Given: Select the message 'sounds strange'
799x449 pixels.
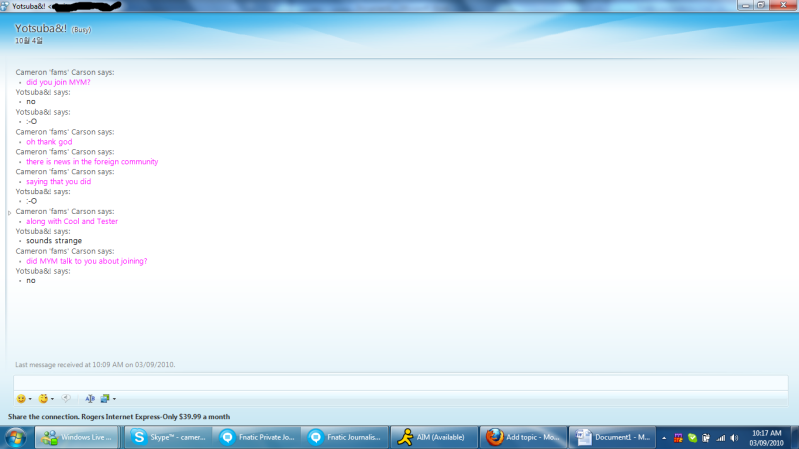Looking at the screenshot, I should [x=54, y=241].
